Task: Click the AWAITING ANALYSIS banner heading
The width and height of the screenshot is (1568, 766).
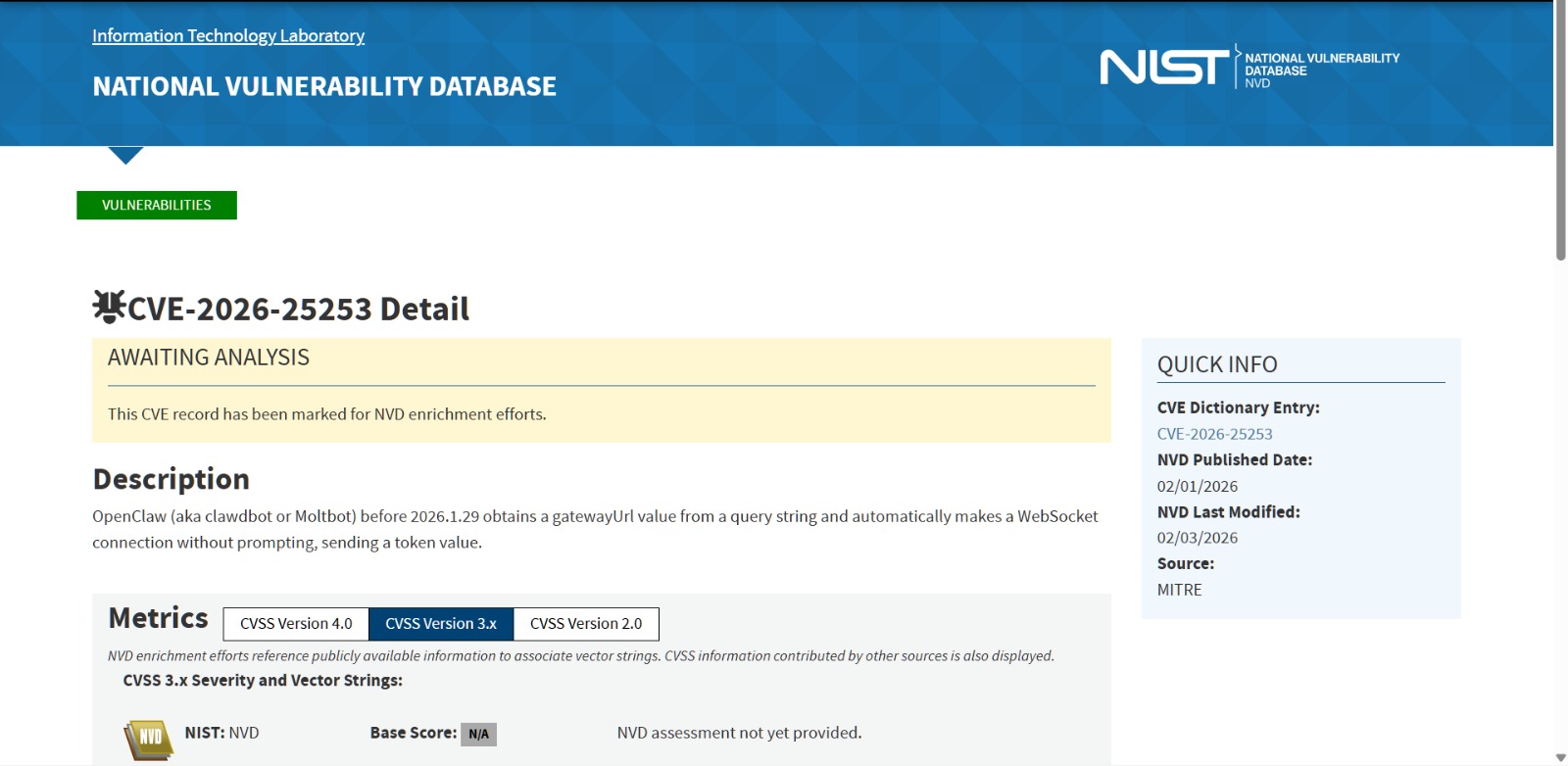Action: (209, 358)
